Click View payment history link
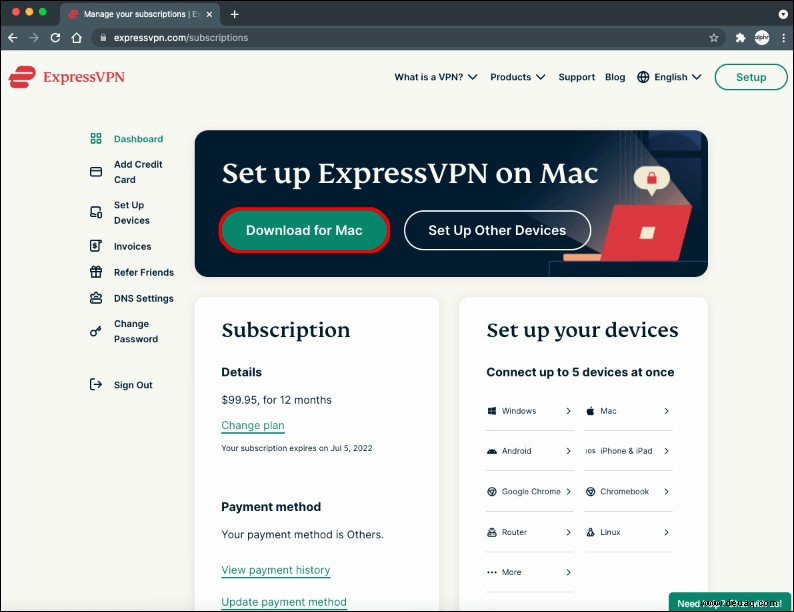 click(275, 570)
